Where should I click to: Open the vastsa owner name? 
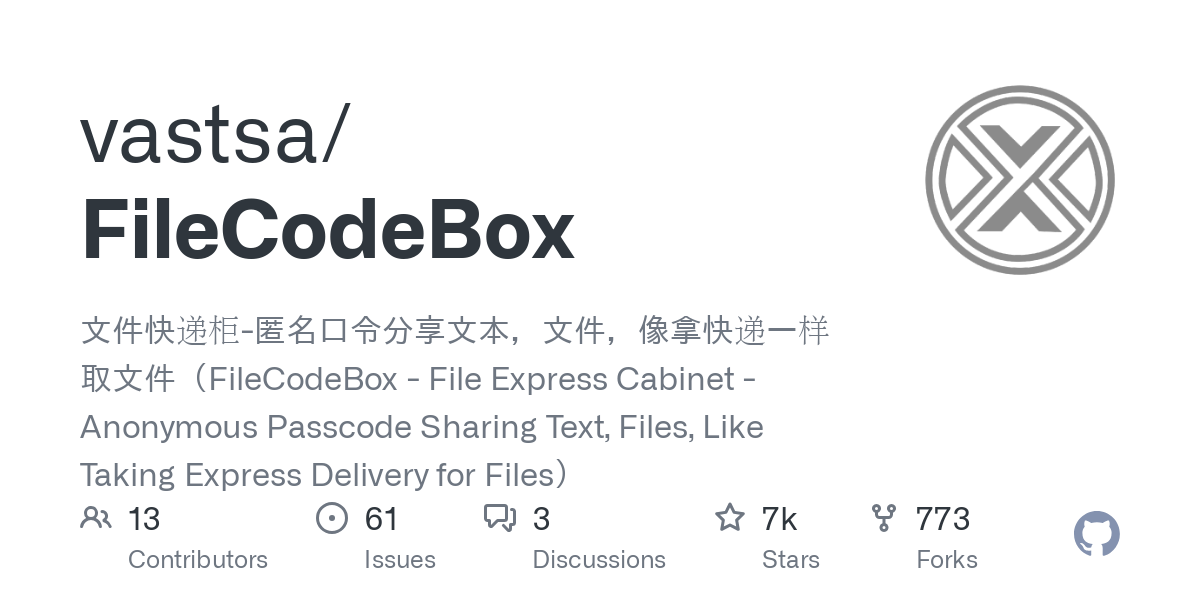pyautogui.click(x=214, y=136)
